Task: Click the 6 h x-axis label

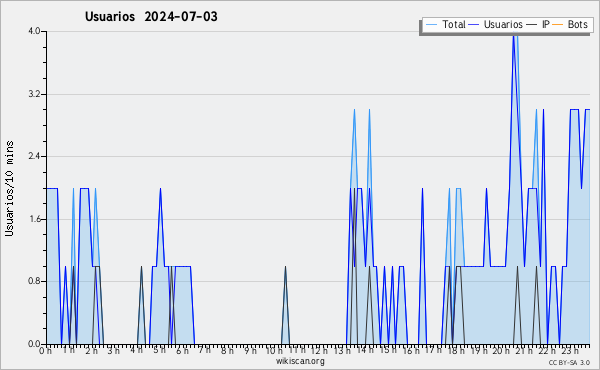Action: click(182, 351)
